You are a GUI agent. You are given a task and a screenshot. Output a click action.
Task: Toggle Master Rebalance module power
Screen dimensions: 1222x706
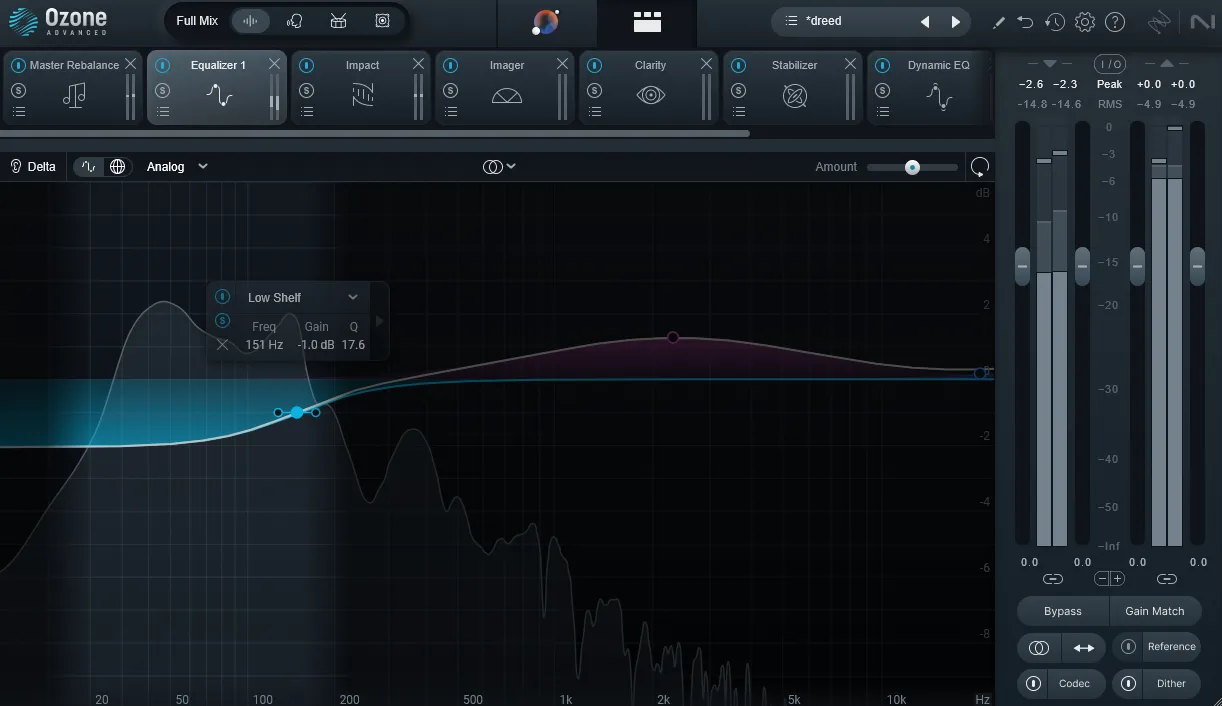[x=18, y=65]
